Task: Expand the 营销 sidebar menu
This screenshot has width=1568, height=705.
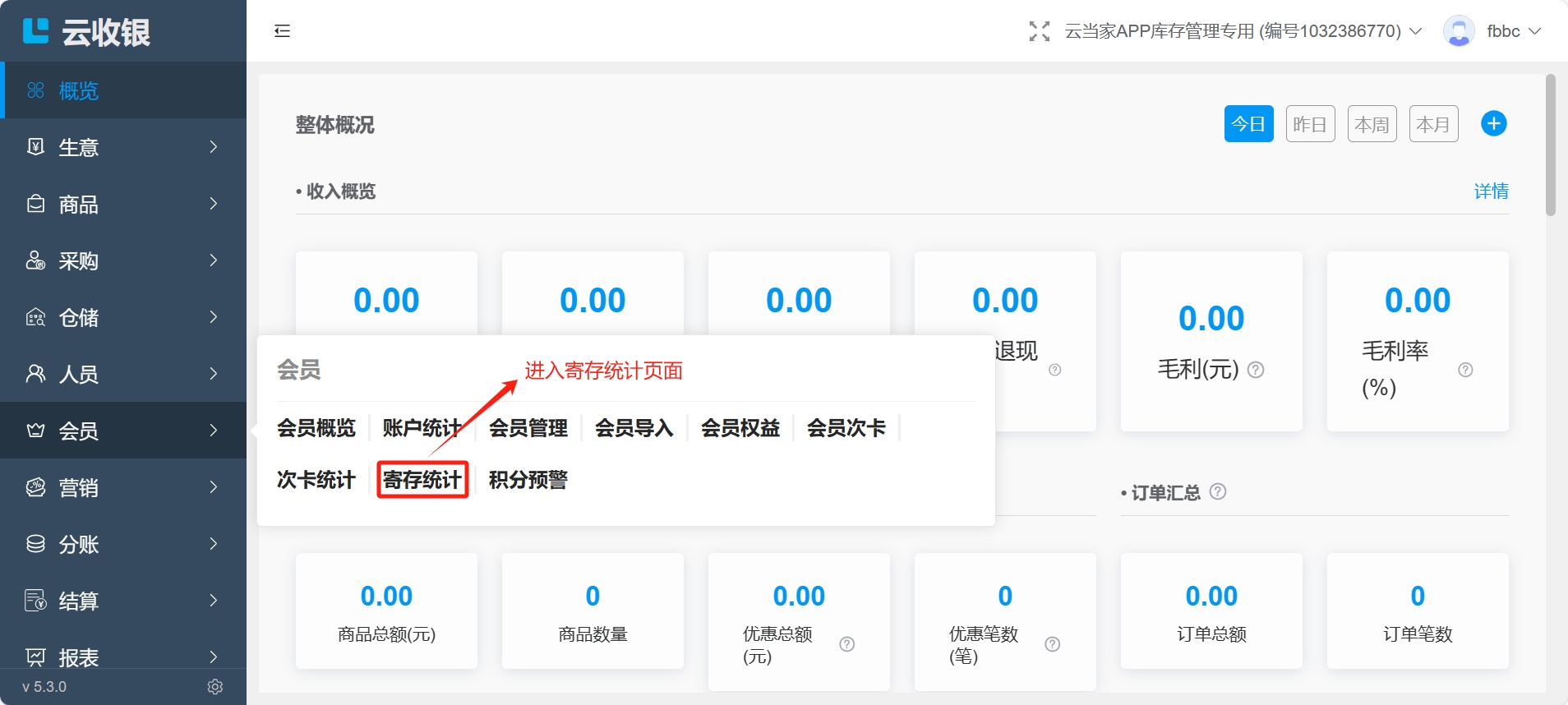Action: point(123,487)
